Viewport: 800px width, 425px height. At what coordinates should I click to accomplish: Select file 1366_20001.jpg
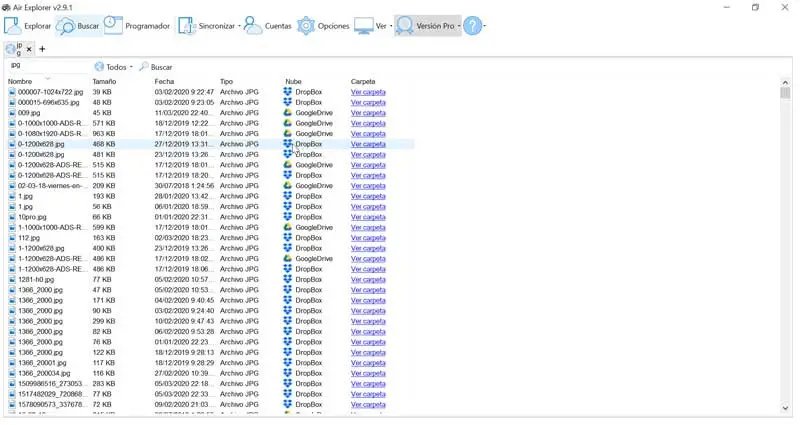click(42, 363)
